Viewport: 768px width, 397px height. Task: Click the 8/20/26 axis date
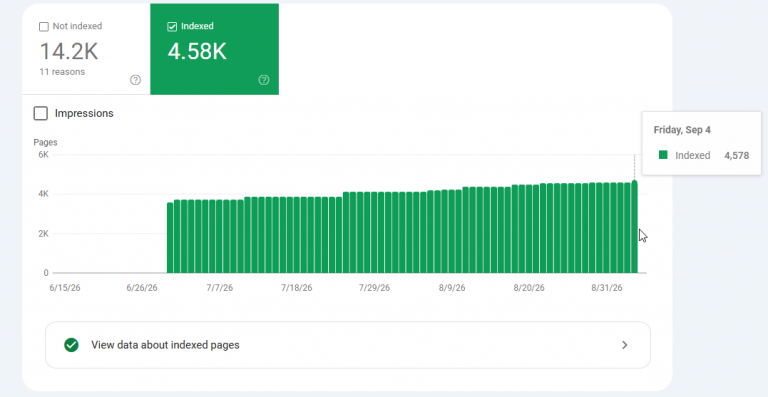529,288
